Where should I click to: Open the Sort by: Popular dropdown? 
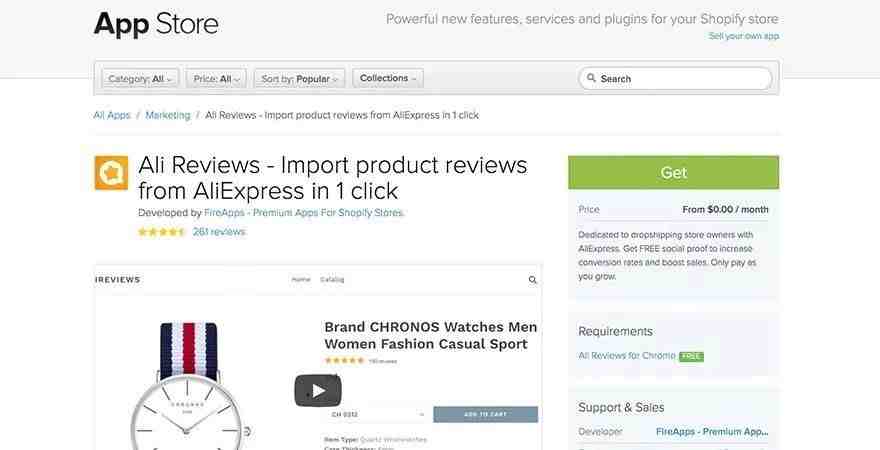[x=299, y=79]
